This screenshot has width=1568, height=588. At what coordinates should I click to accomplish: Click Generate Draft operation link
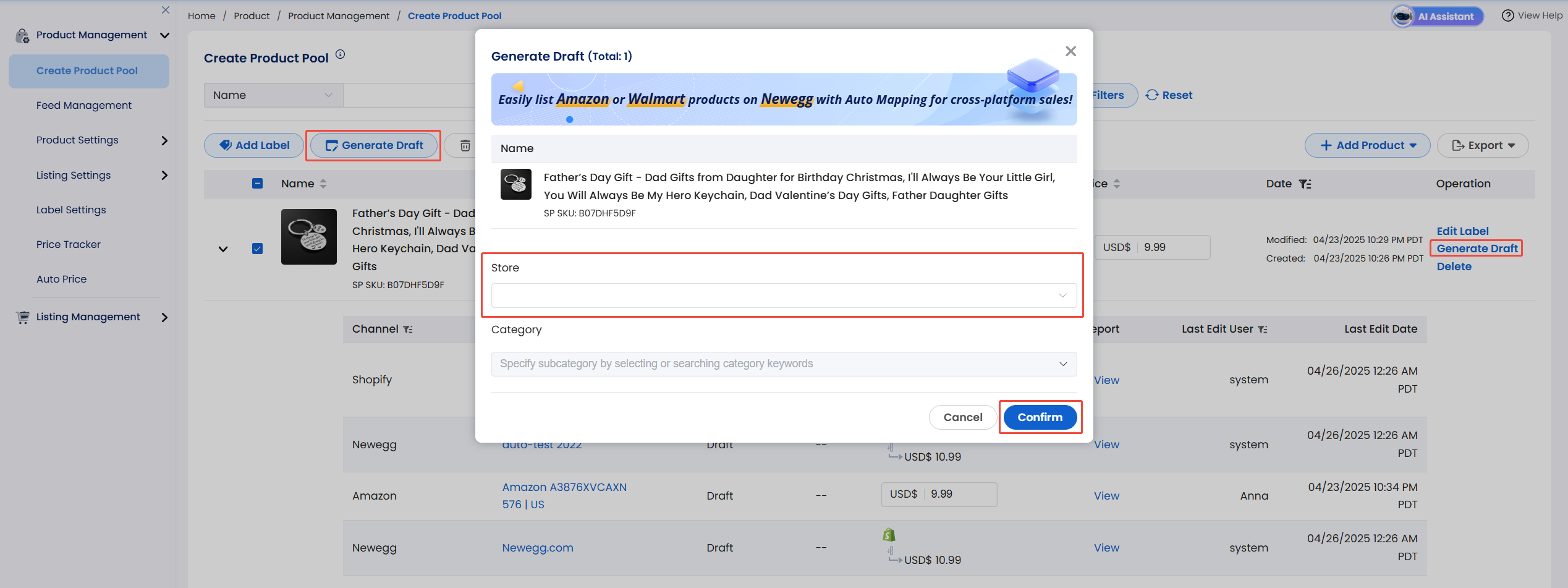pyautogui.click(x=1477, y=249)
